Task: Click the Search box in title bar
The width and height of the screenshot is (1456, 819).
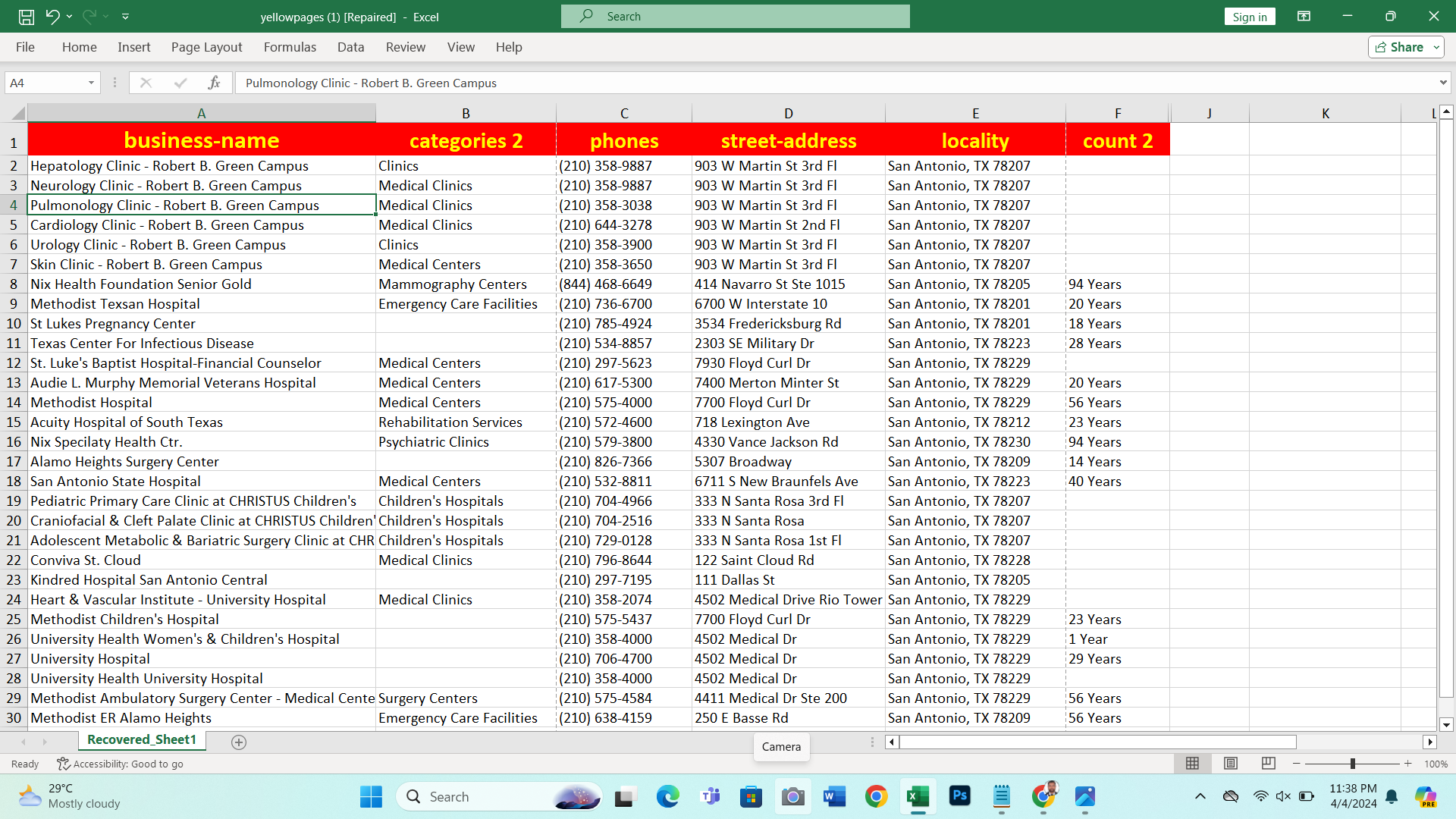Action: point(735,16)
